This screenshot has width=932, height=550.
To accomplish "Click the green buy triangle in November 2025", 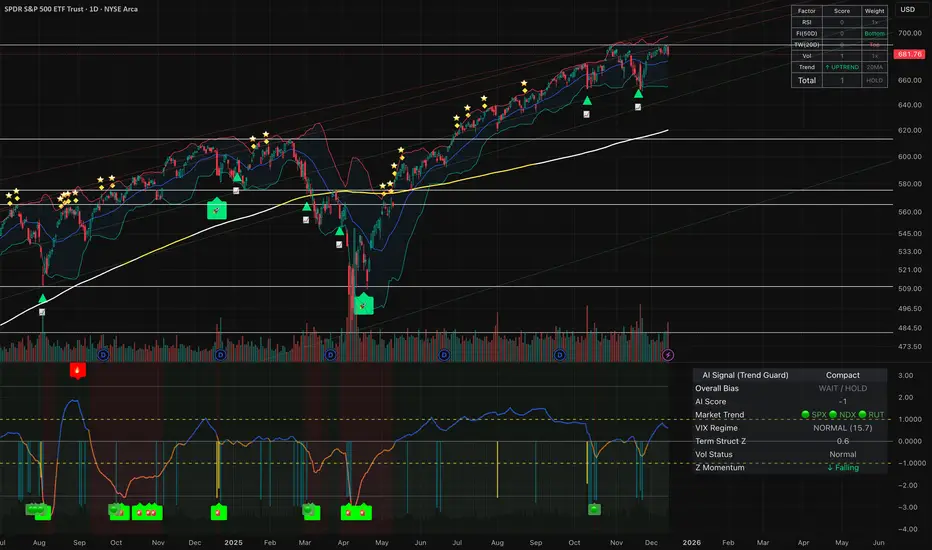I will [638, 93].
